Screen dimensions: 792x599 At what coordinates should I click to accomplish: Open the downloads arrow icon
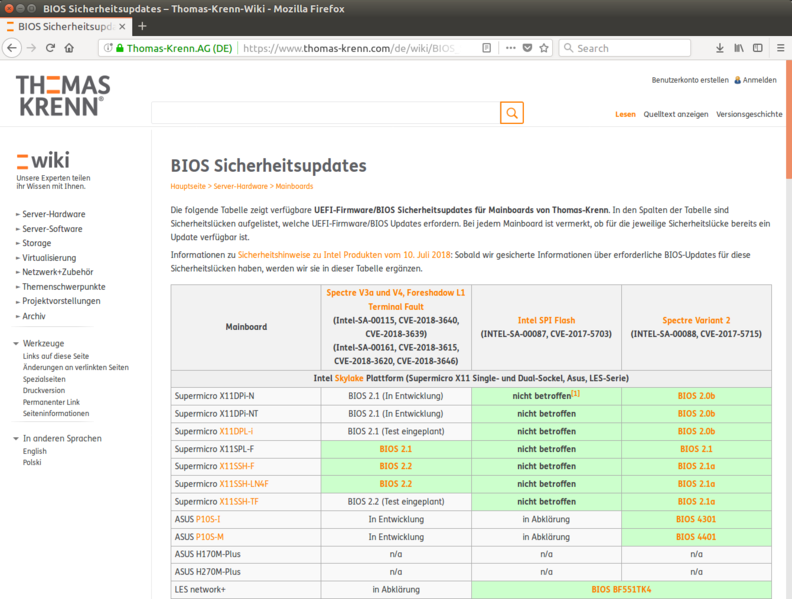[x=720, y=48]
